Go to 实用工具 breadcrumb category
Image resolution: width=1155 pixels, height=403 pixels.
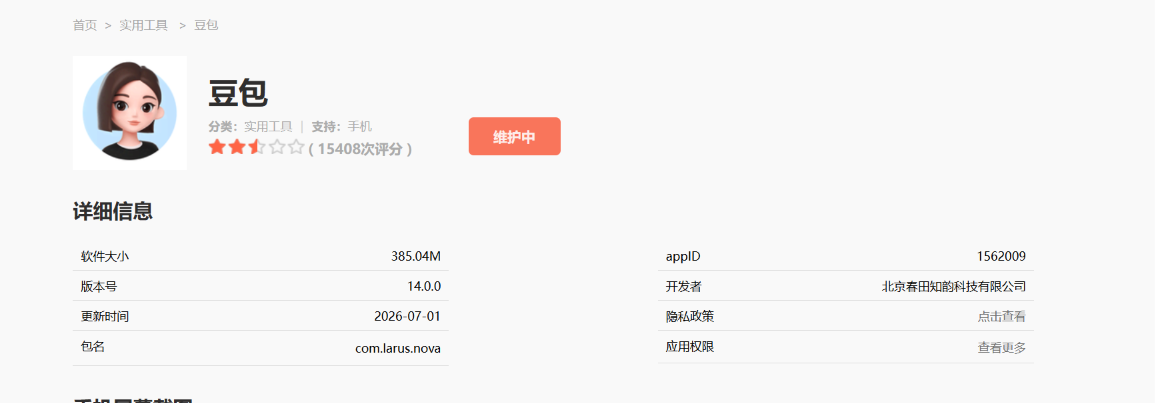[x=144, y=25]
